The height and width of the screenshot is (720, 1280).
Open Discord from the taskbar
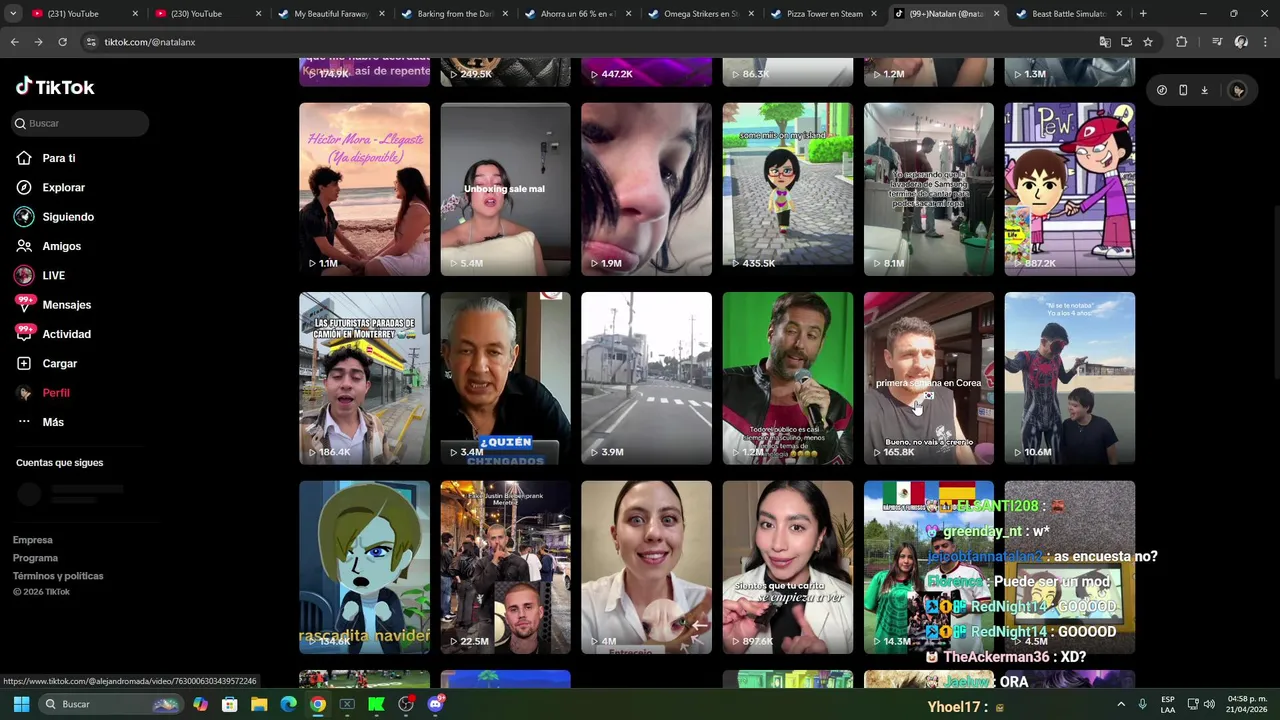pos(435,704)
